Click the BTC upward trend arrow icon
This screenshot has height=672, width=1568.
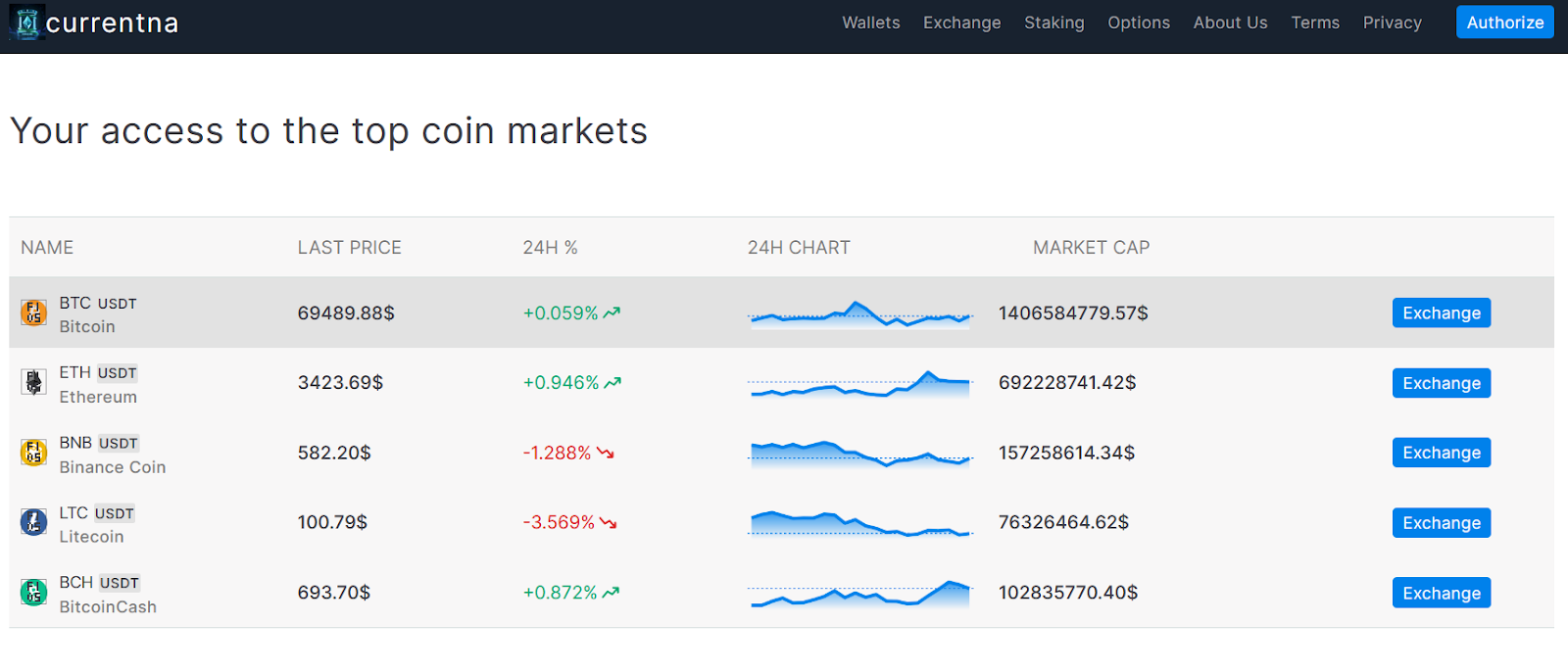pos(612,313)
